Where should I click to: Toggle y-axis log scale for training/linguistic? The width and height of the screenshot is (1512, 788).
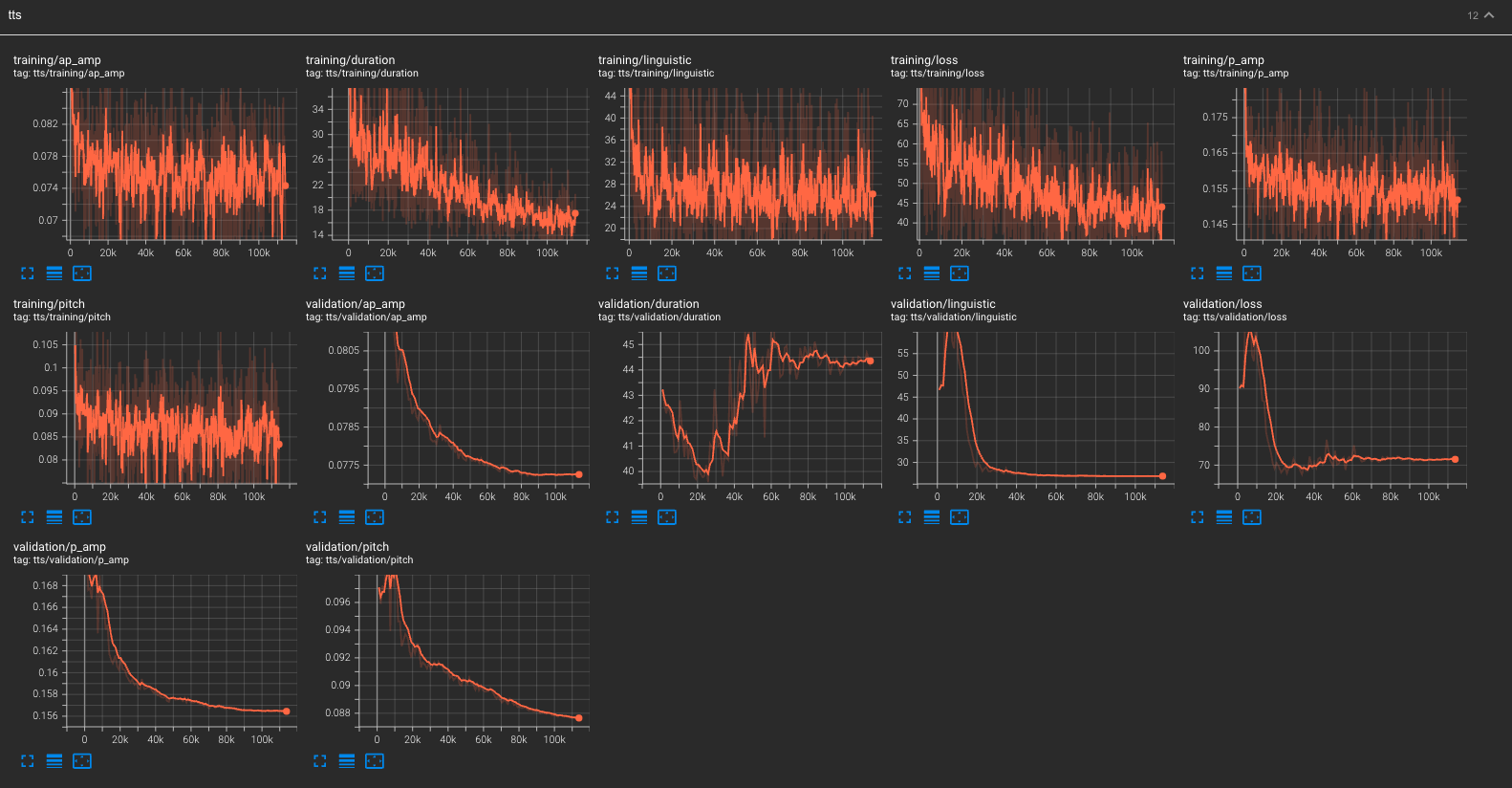point(639,274)
